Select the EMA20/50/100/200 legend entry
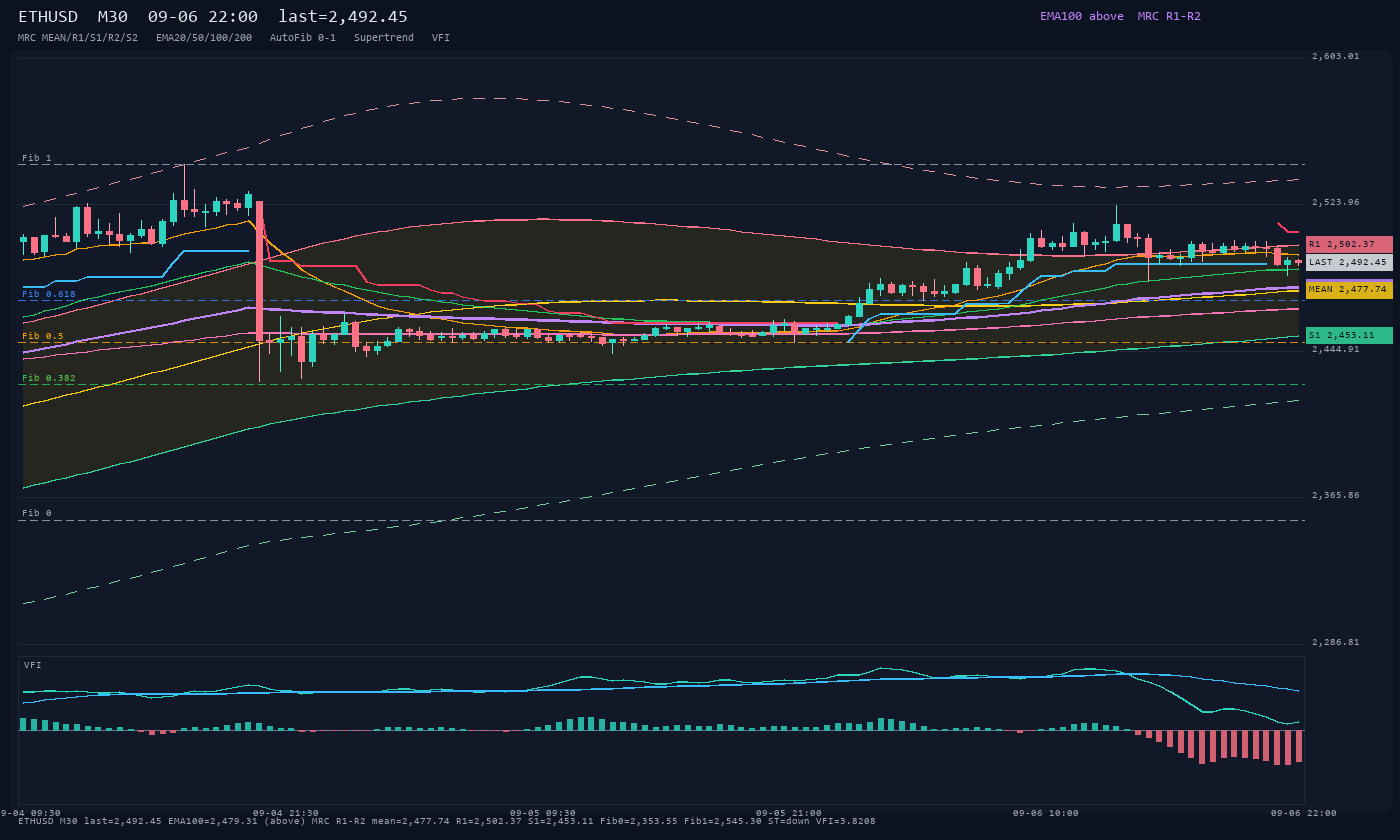 204,38
